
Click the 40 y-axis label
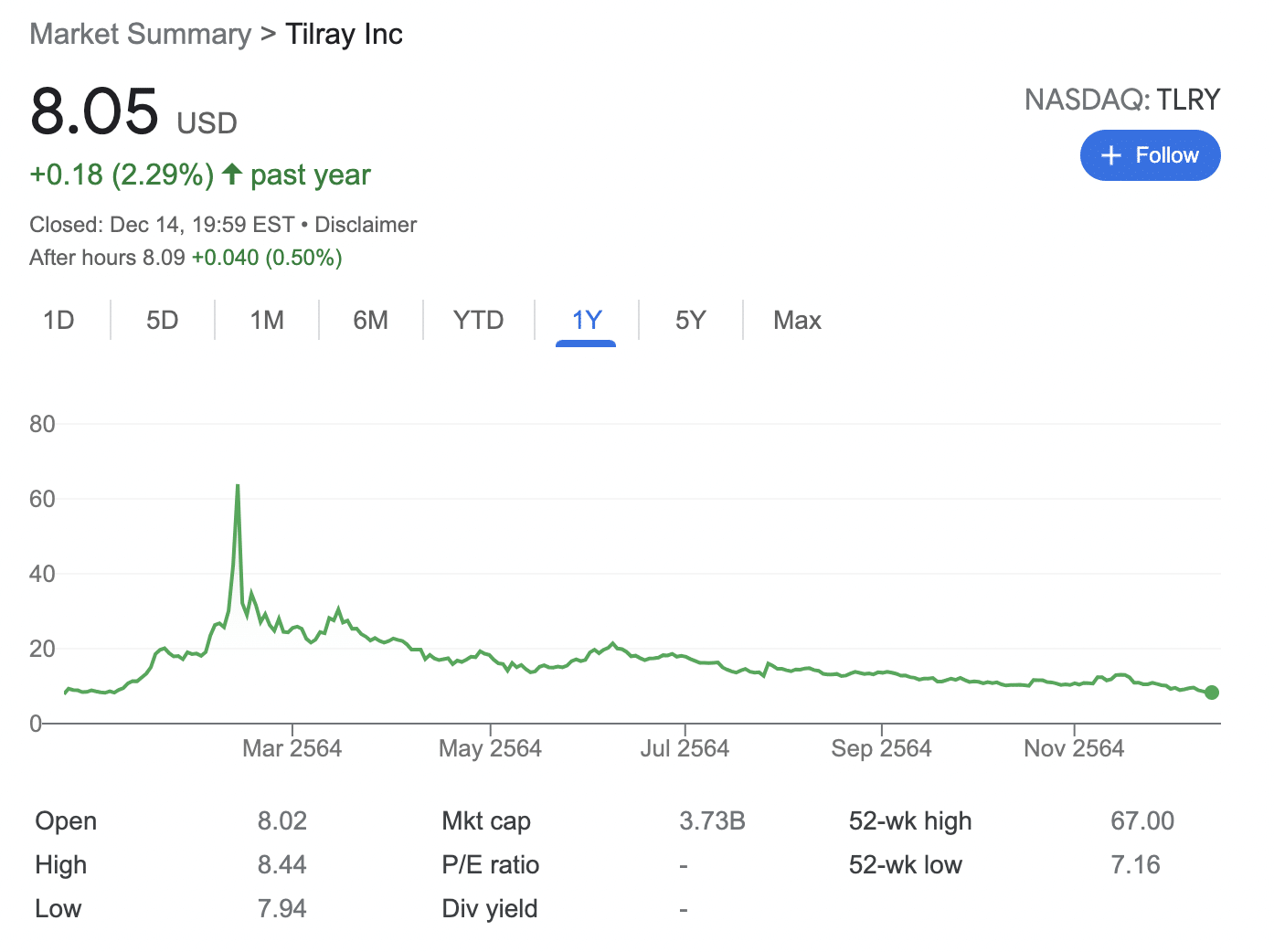42,574
